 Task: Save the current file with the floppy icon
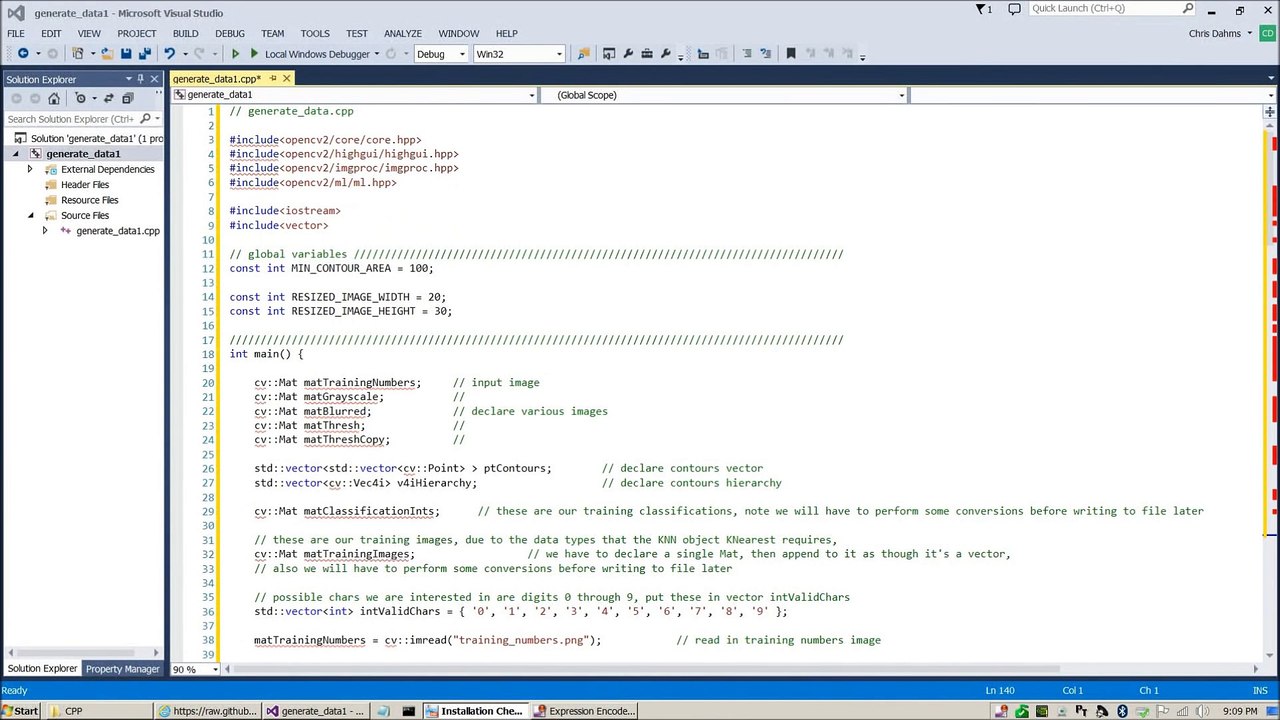(126, 54)
